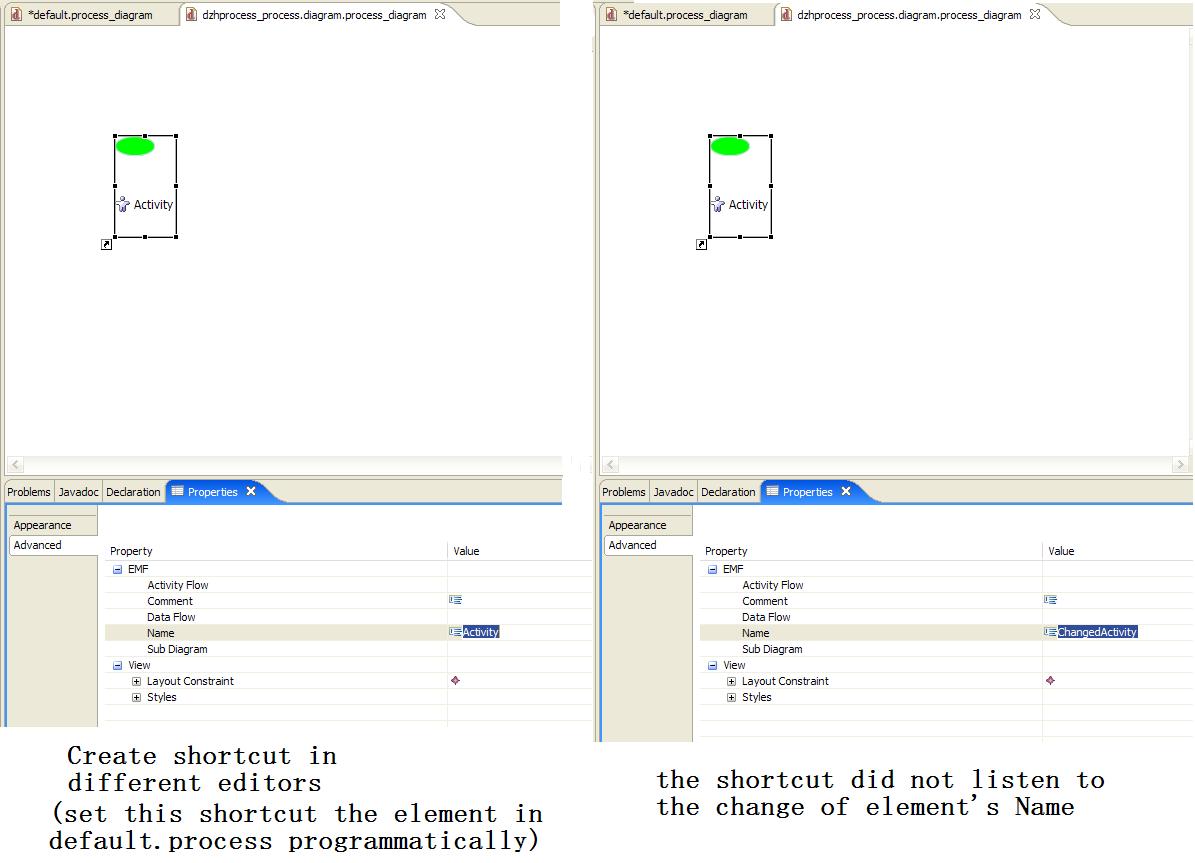Edit Name value 'ChangedActivity' in right Properties

coord(1097,632)
